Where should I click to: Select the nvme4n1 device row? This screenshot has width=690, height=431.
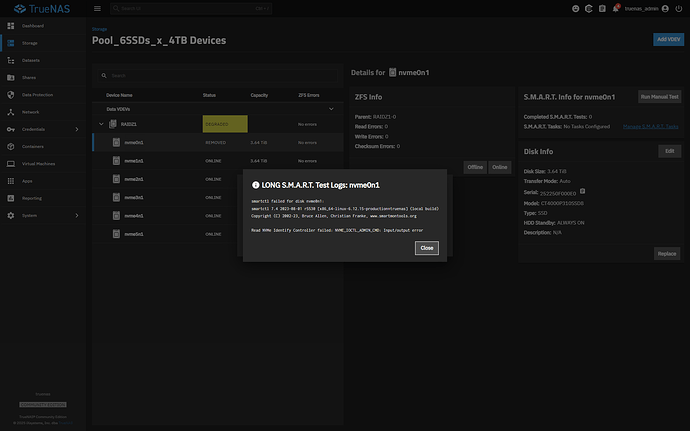[x=218, y=216]
